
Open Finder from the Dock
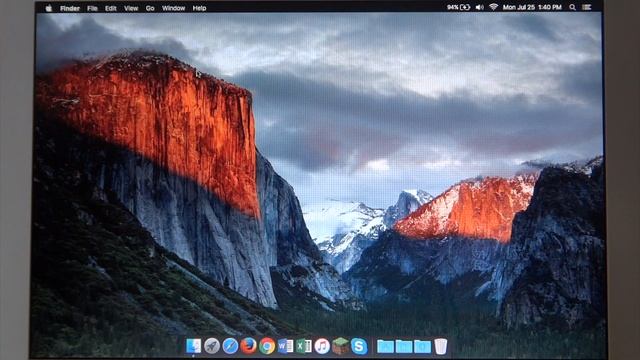point(193,346)
